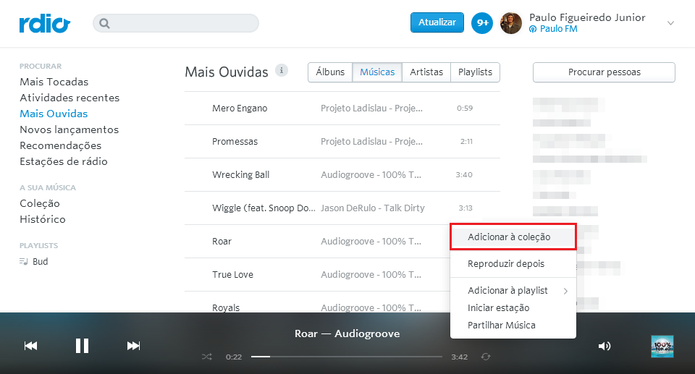Image resolution: width=695 pixels, height=374 pixels.
Task: Open Histórico in sidebar
Action: (43, 219)
